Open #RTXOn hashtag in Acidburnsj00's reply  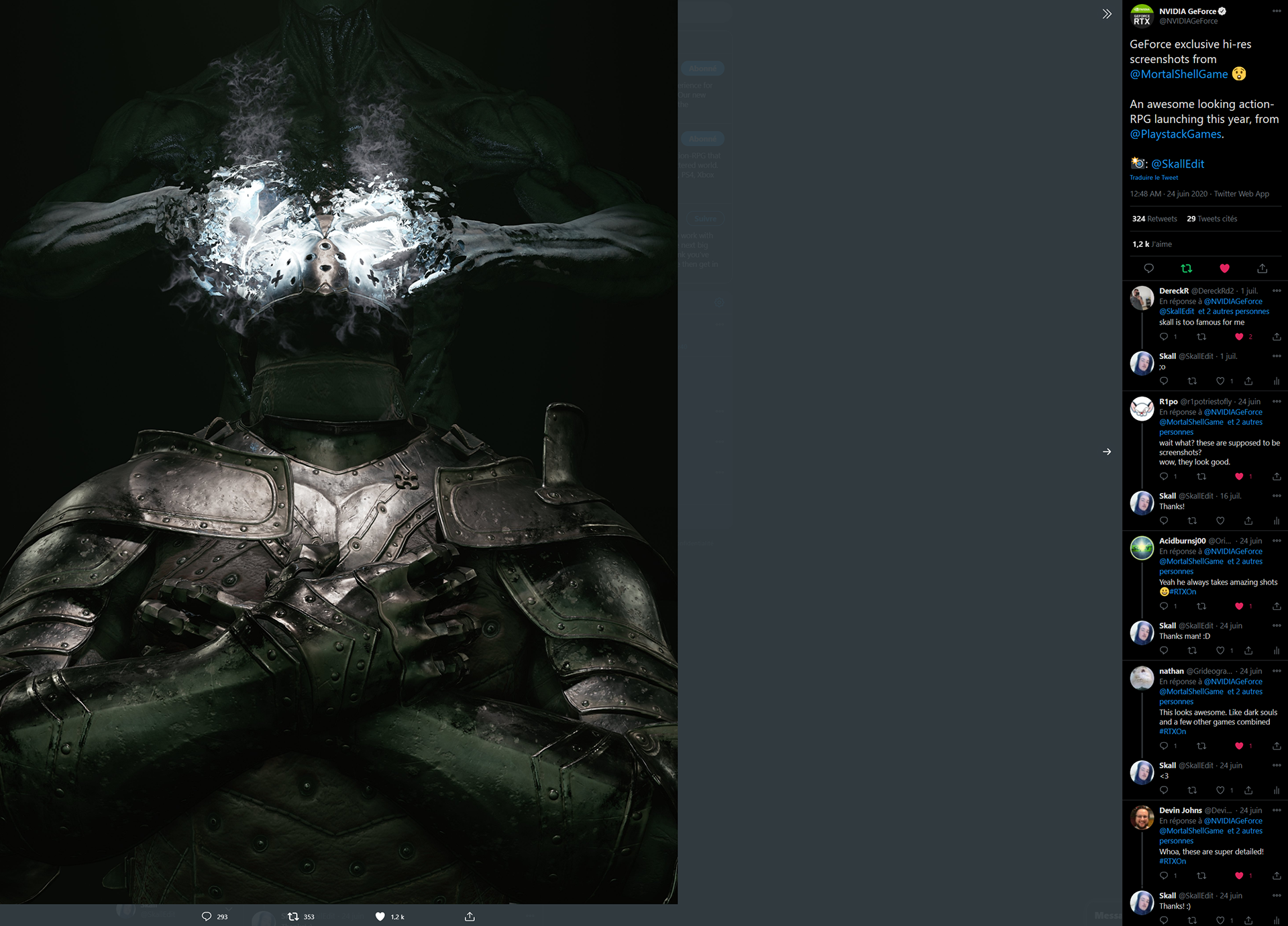(x=1183, y=592)
